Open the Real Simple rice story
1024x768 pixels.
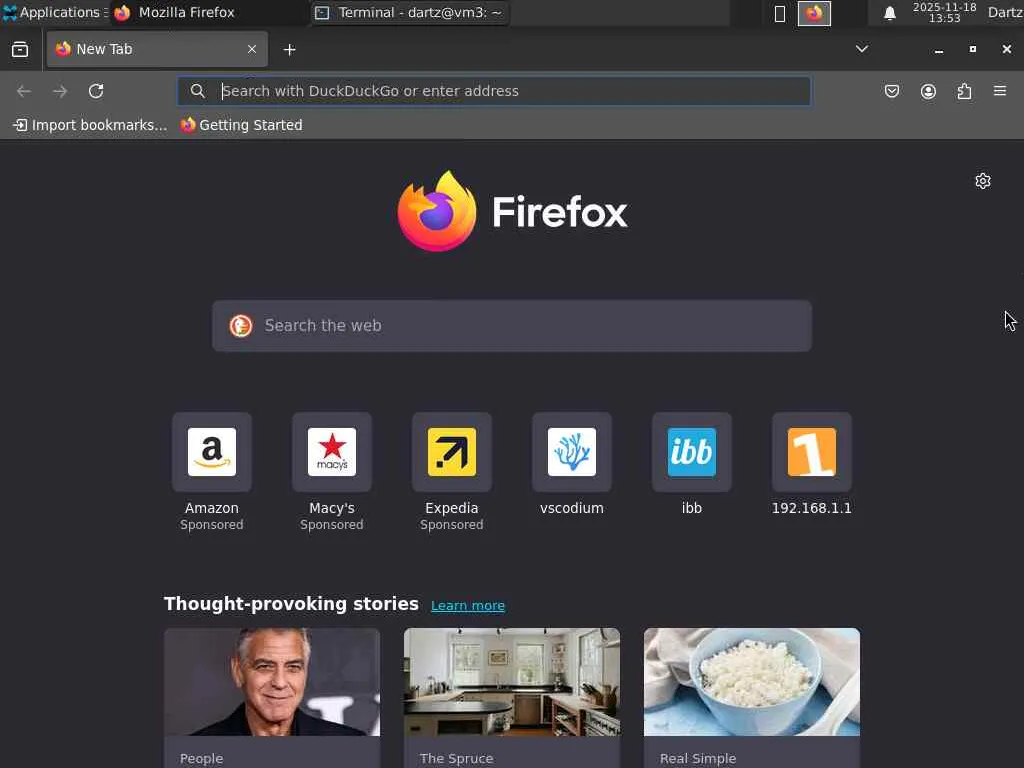pos(752,682)
